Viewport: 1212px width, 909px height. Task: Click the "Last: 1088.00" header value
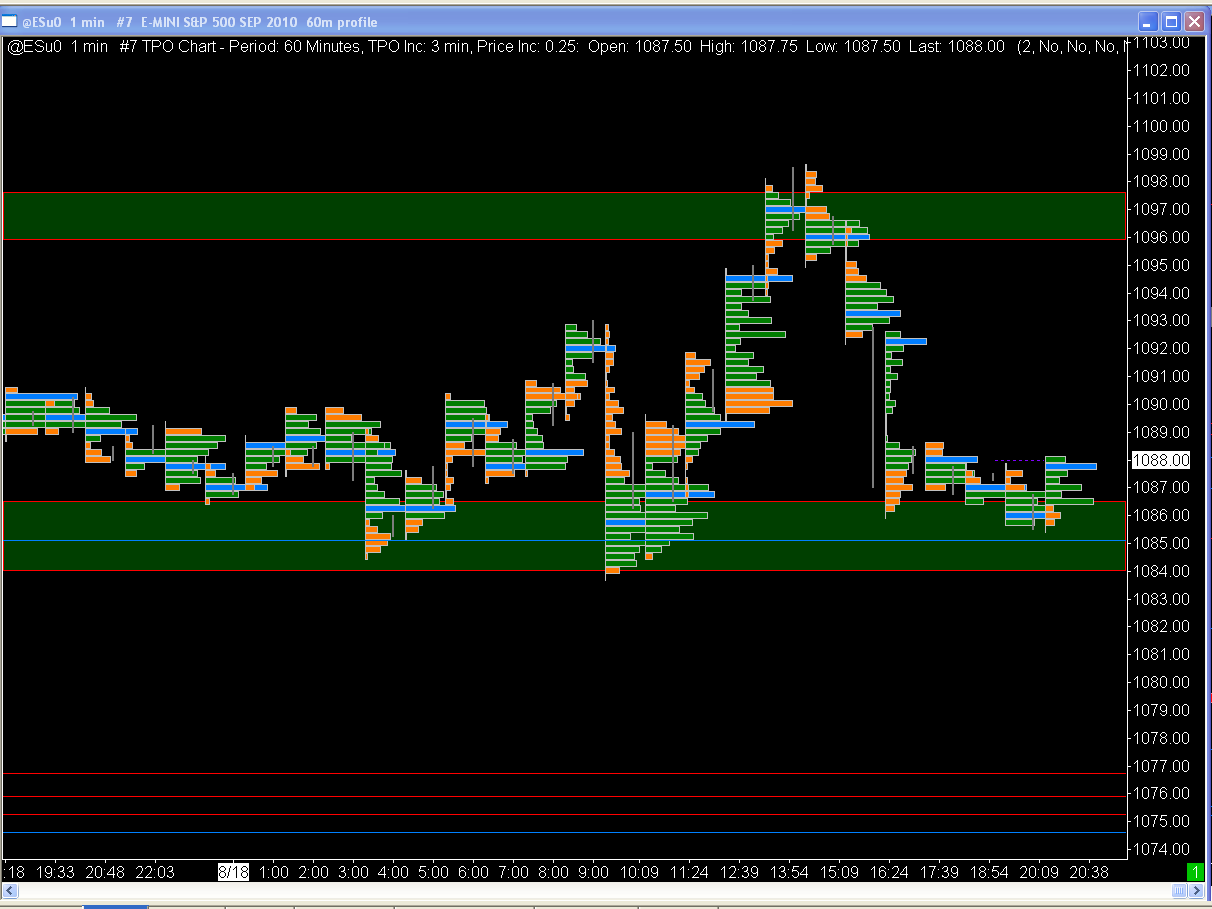pos(957,46)
